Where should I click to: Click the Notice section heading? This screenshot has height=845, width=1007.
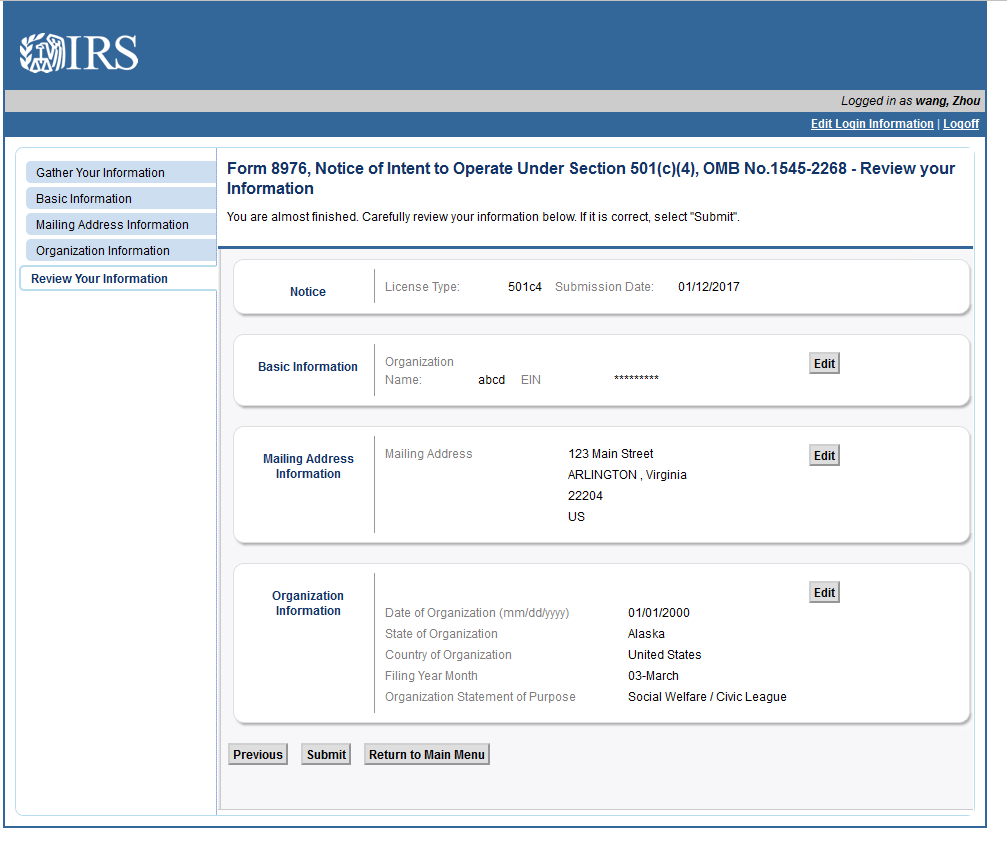308,292
